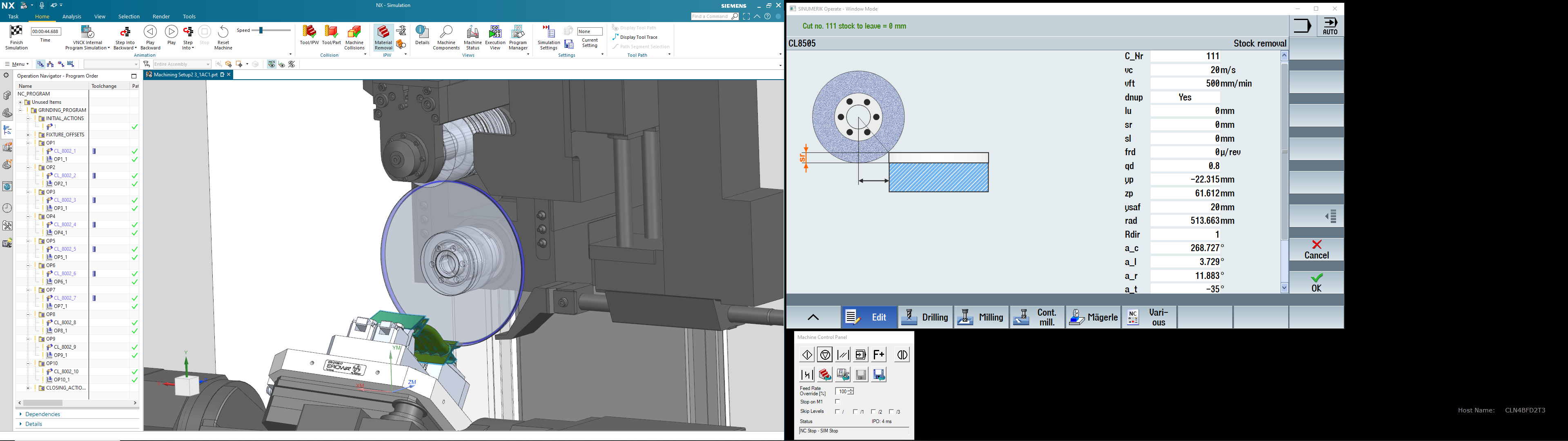This screenshot has height=441, width=1568.
Task: Click Cycle Start in Machine Control Panel
Action: click(x=807, y=354)
